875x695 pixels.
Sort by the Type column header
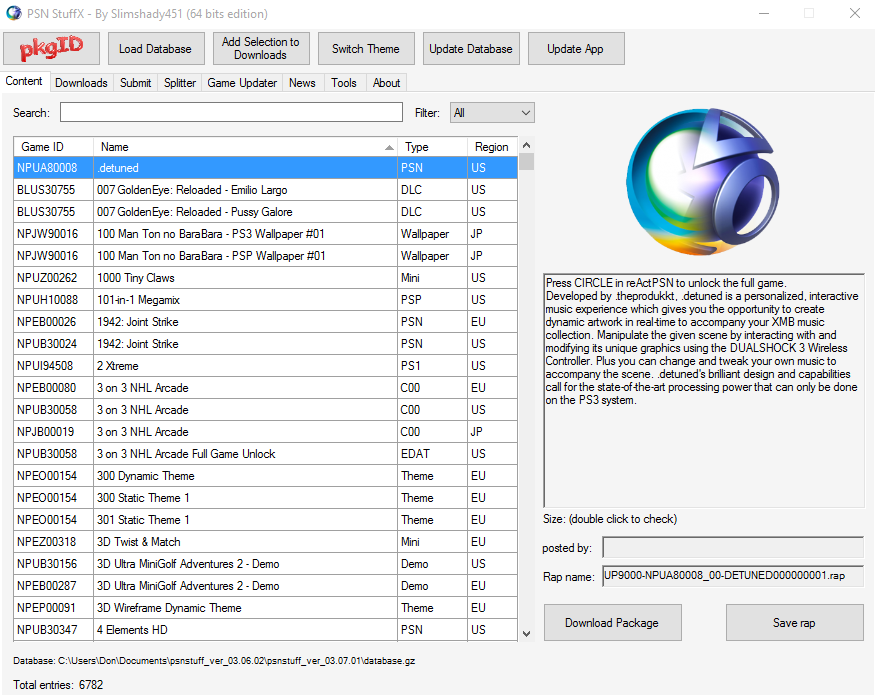coord(432,147)
